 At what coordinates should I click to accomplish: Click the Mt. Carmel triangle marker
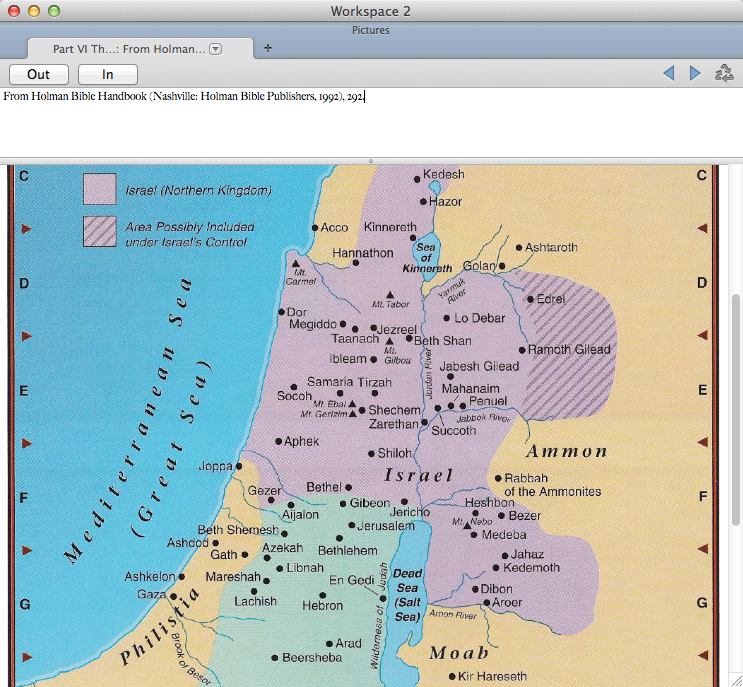coord(296,263)
